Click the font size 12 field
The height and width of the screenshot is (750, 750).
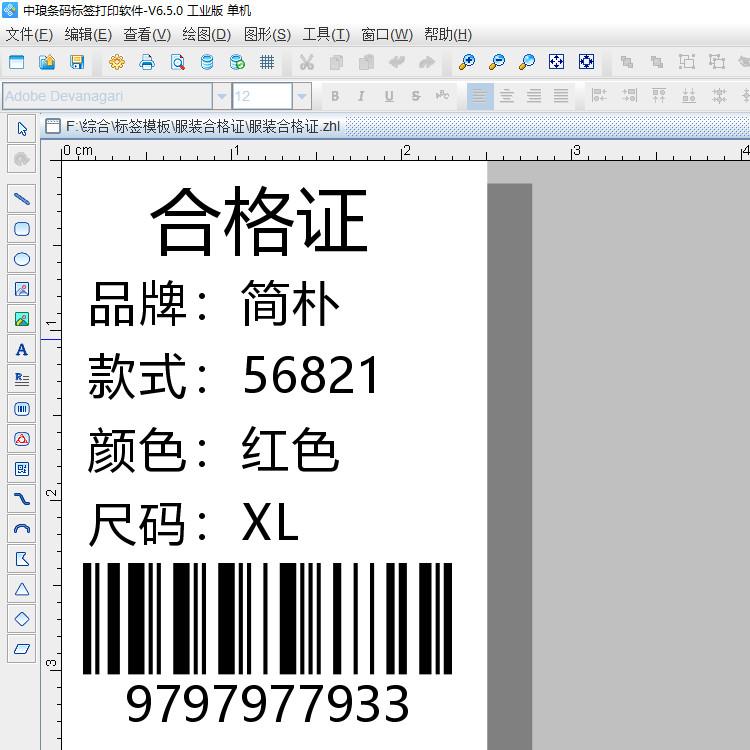pyautogui.click(x=262, y=96)
